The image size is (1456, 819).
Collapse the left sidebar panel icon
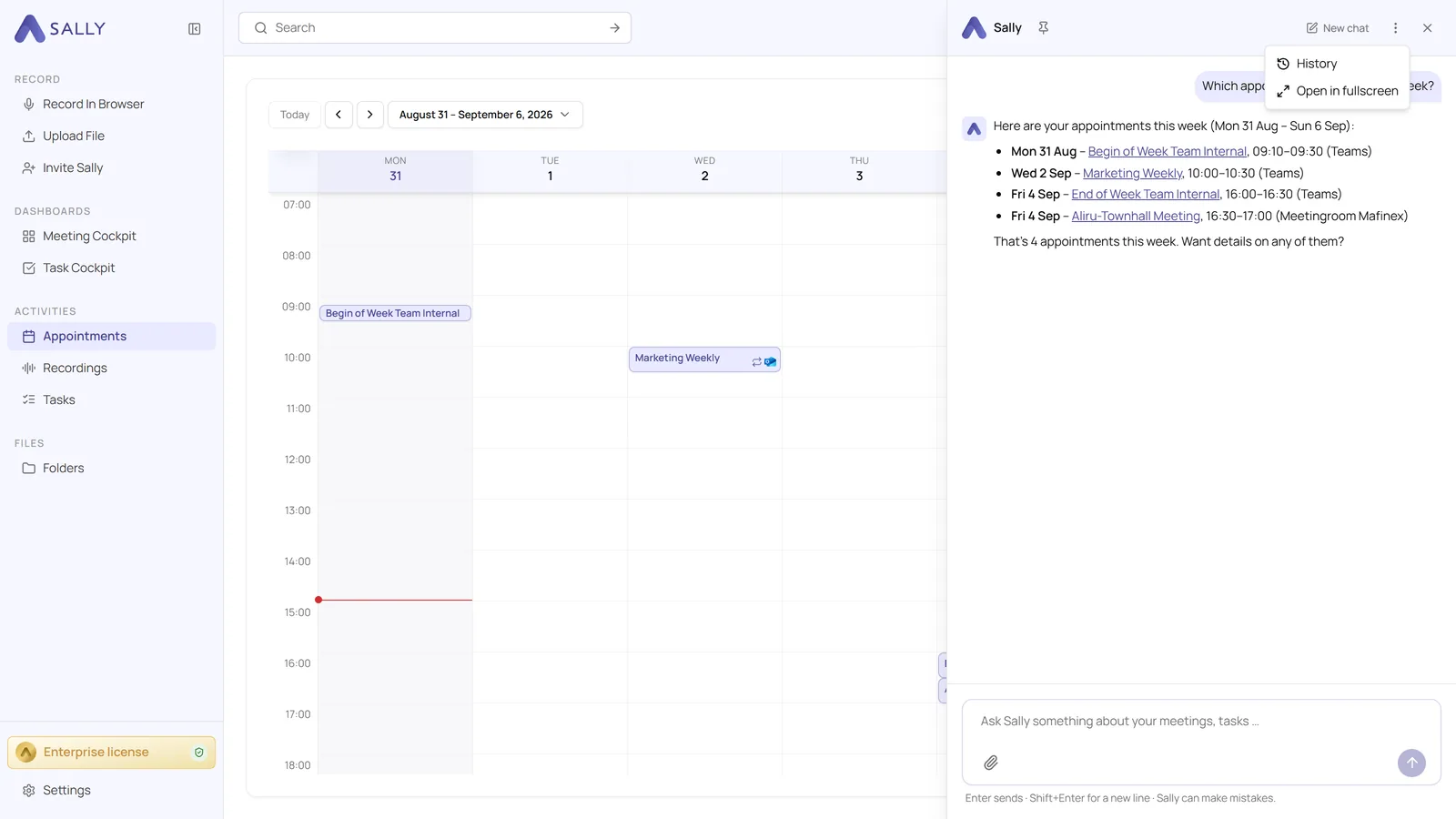[x=195, y=28]
